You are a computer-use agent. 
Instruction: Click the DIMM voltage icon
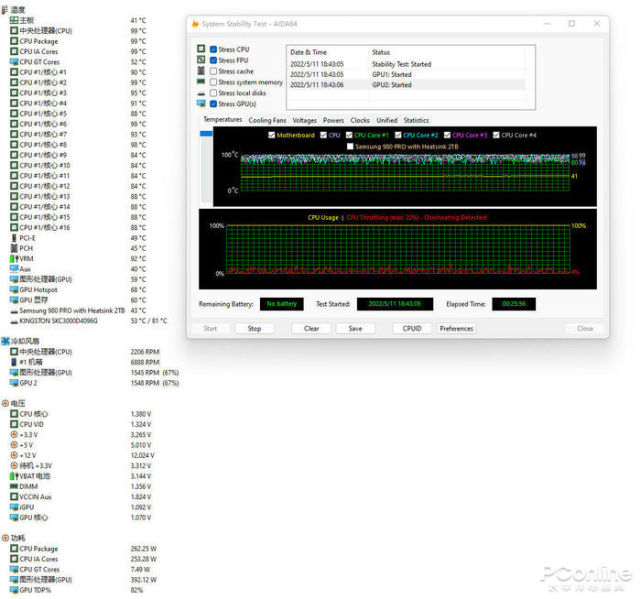tap(14, 487)
